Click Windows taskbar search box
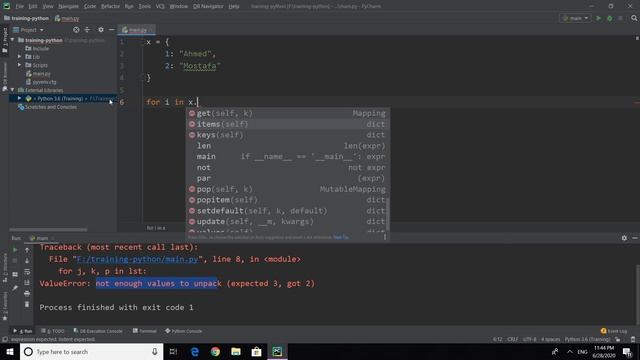The width and height of the screenshot is (640, 360). [91, 352]
